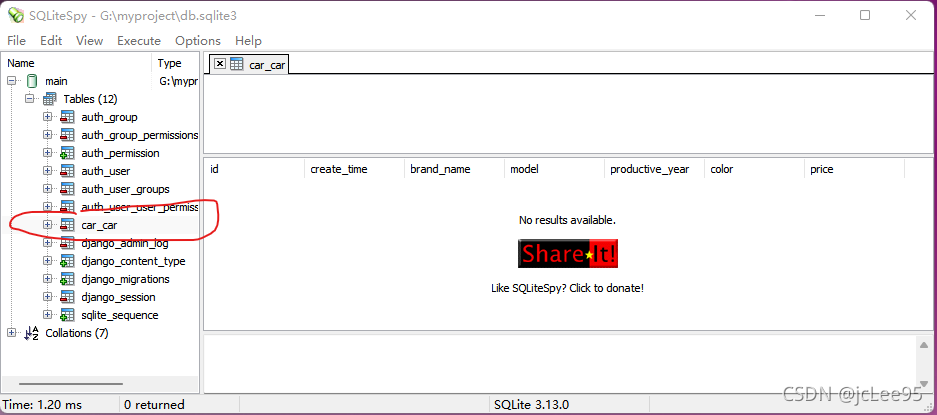
Task: Click the auth_group table icon
Action: pyautogui.click(x=67, y=117)
